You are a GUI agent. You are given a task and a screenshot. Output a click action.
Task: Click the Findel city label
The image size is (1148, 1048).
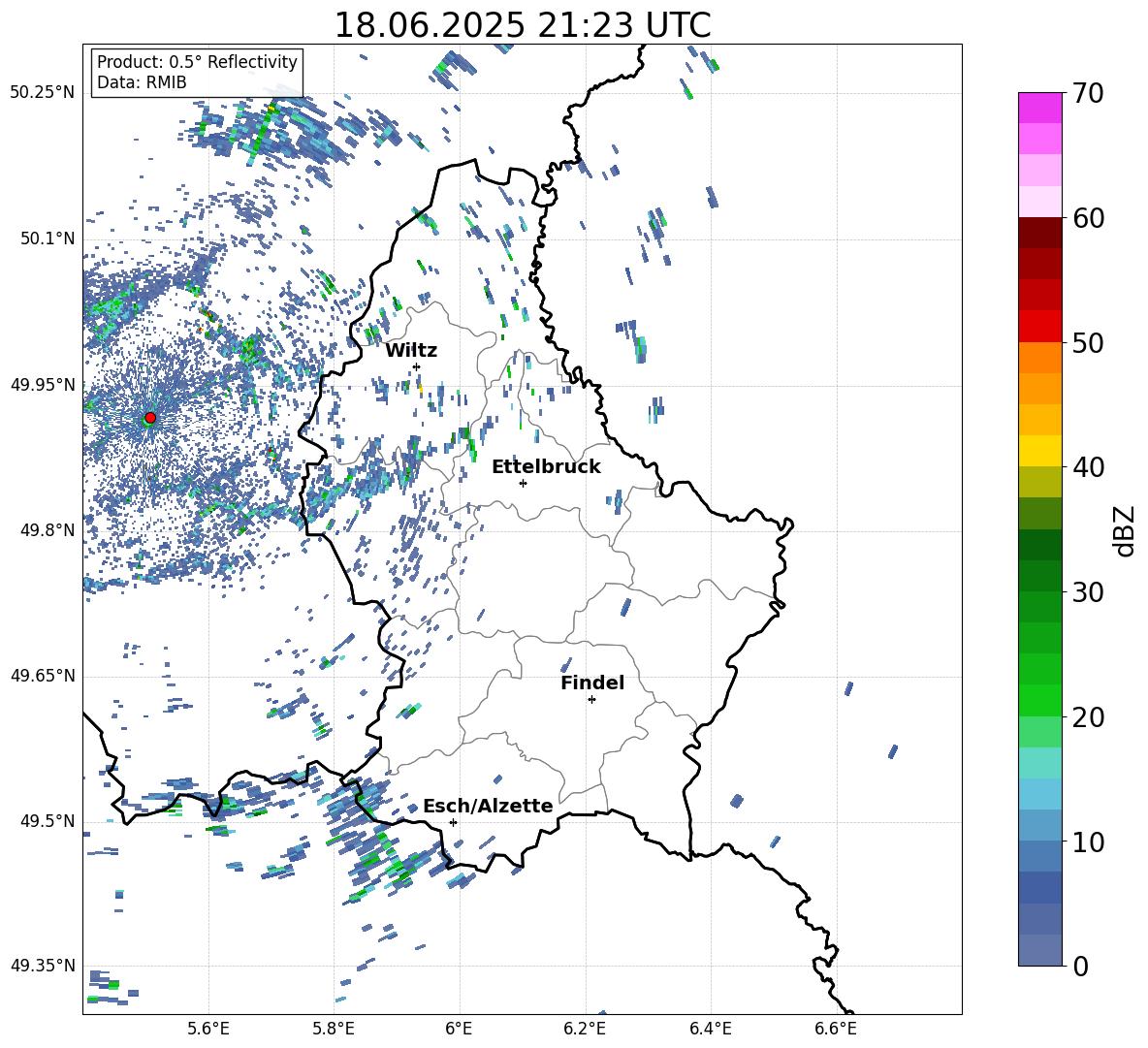tap(592, 683)
